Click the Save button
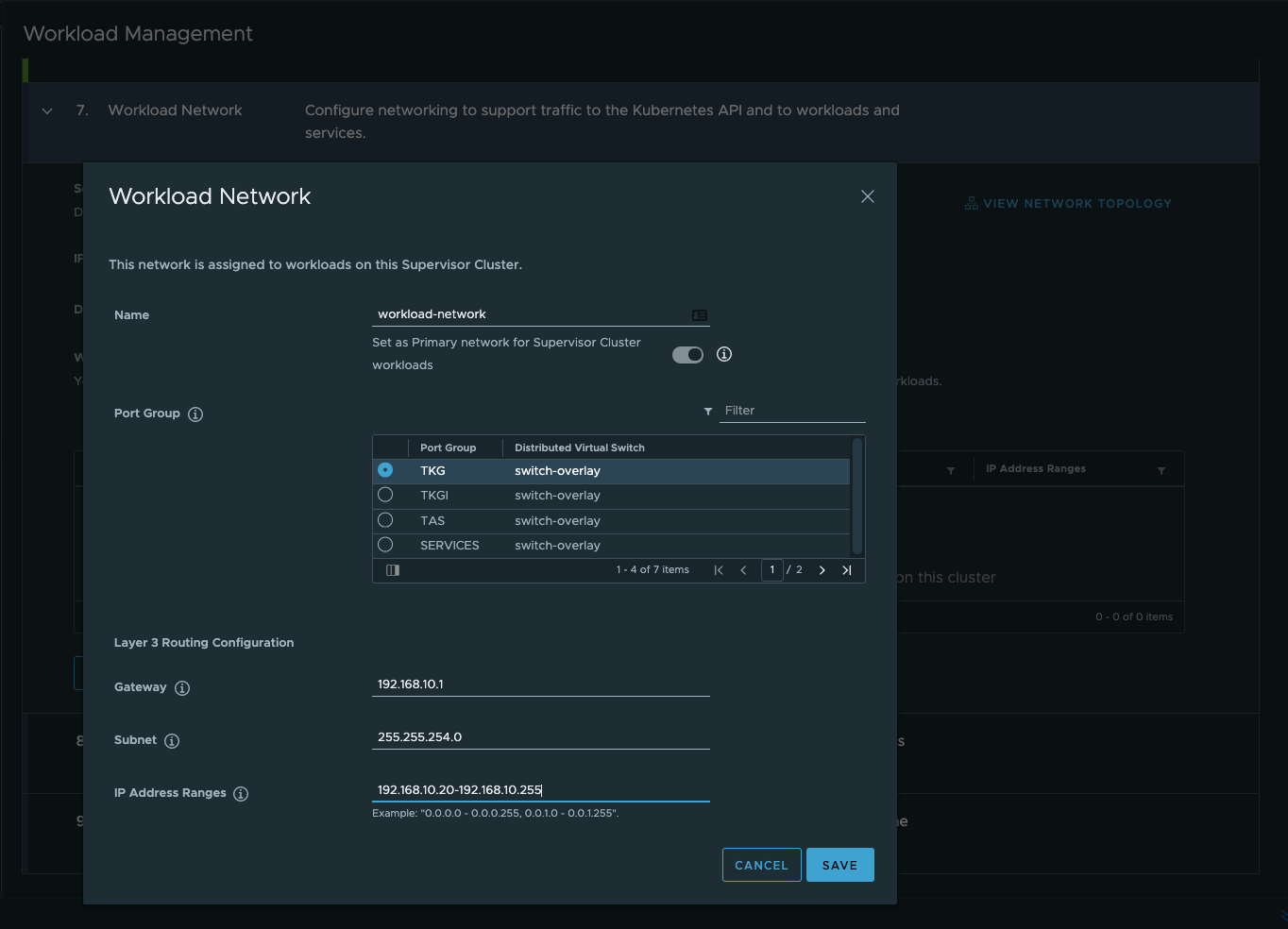The height and width of the screenshot is (929, 1288). (839, 865)
